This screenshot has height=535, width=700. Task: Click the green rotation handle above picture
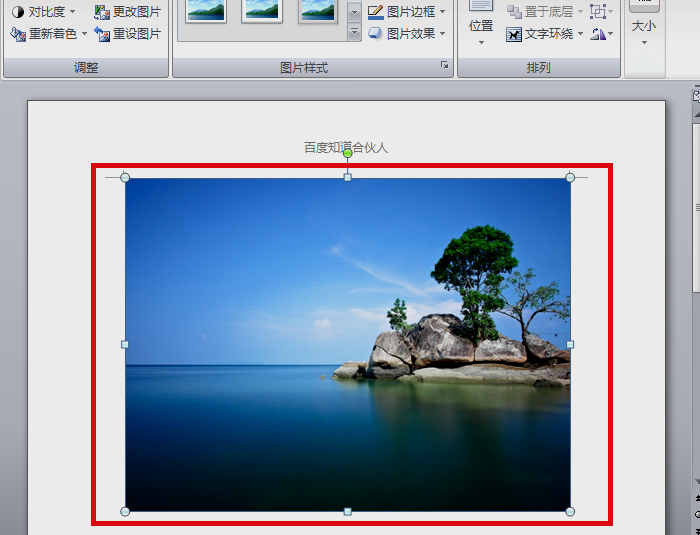click(347, 154)
